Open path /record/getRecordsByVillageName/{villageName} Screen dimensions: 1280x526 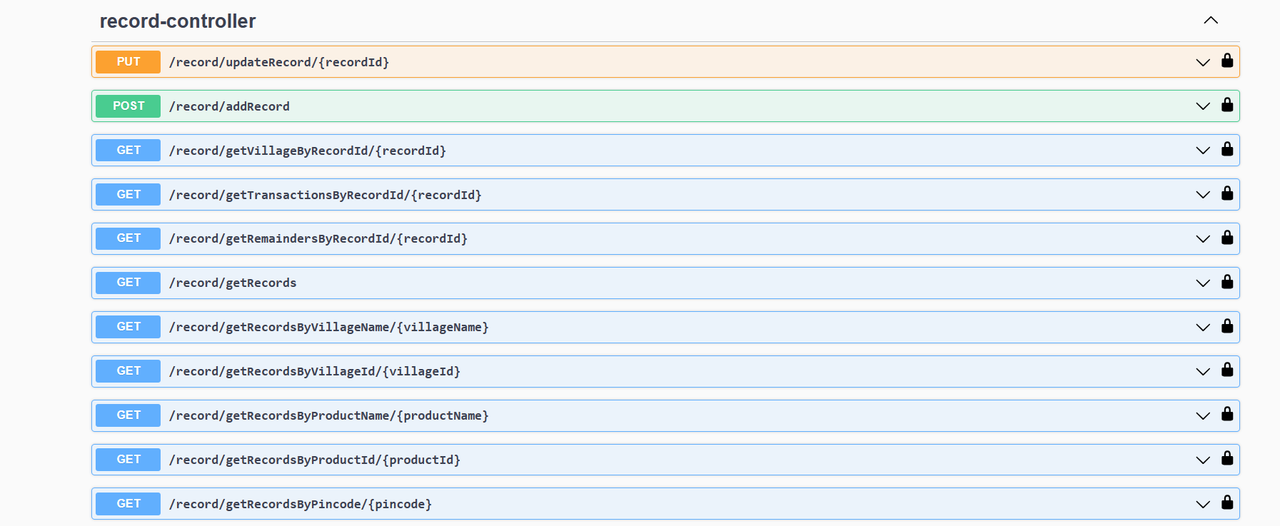point(329,327)
